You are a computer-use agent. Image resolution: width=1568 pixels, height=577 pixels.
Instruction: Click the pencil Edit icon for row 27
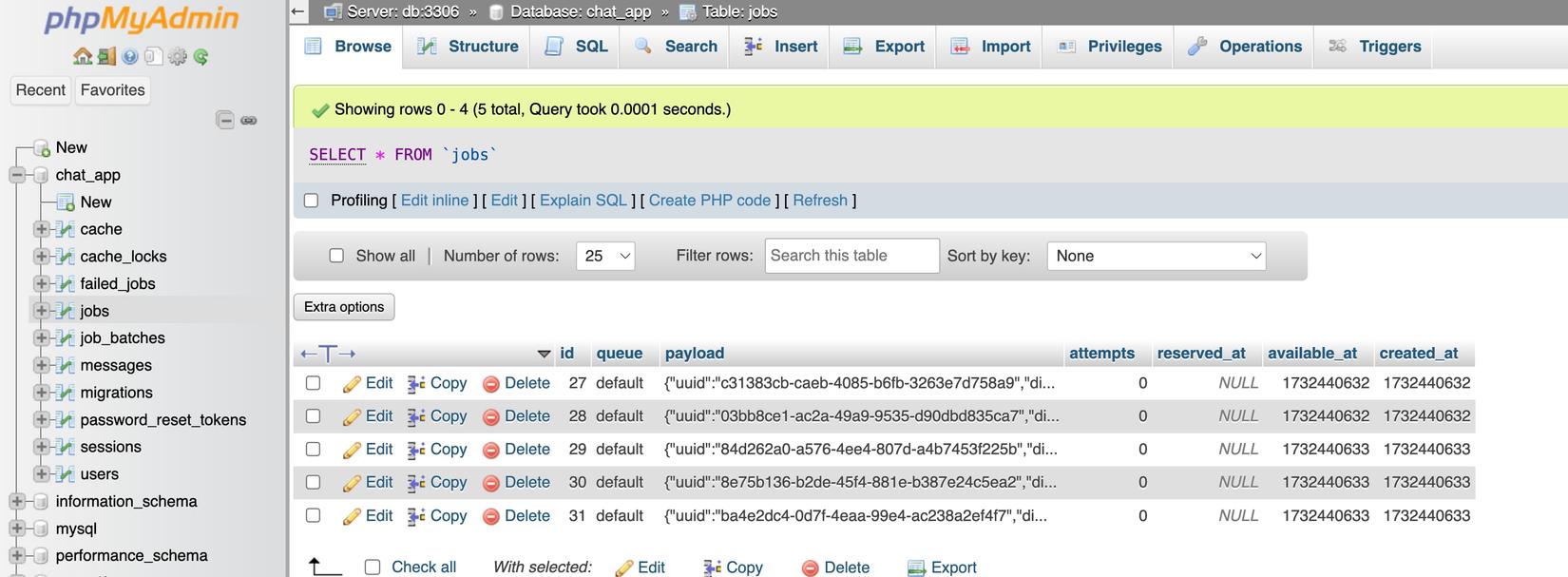point(352,384)
